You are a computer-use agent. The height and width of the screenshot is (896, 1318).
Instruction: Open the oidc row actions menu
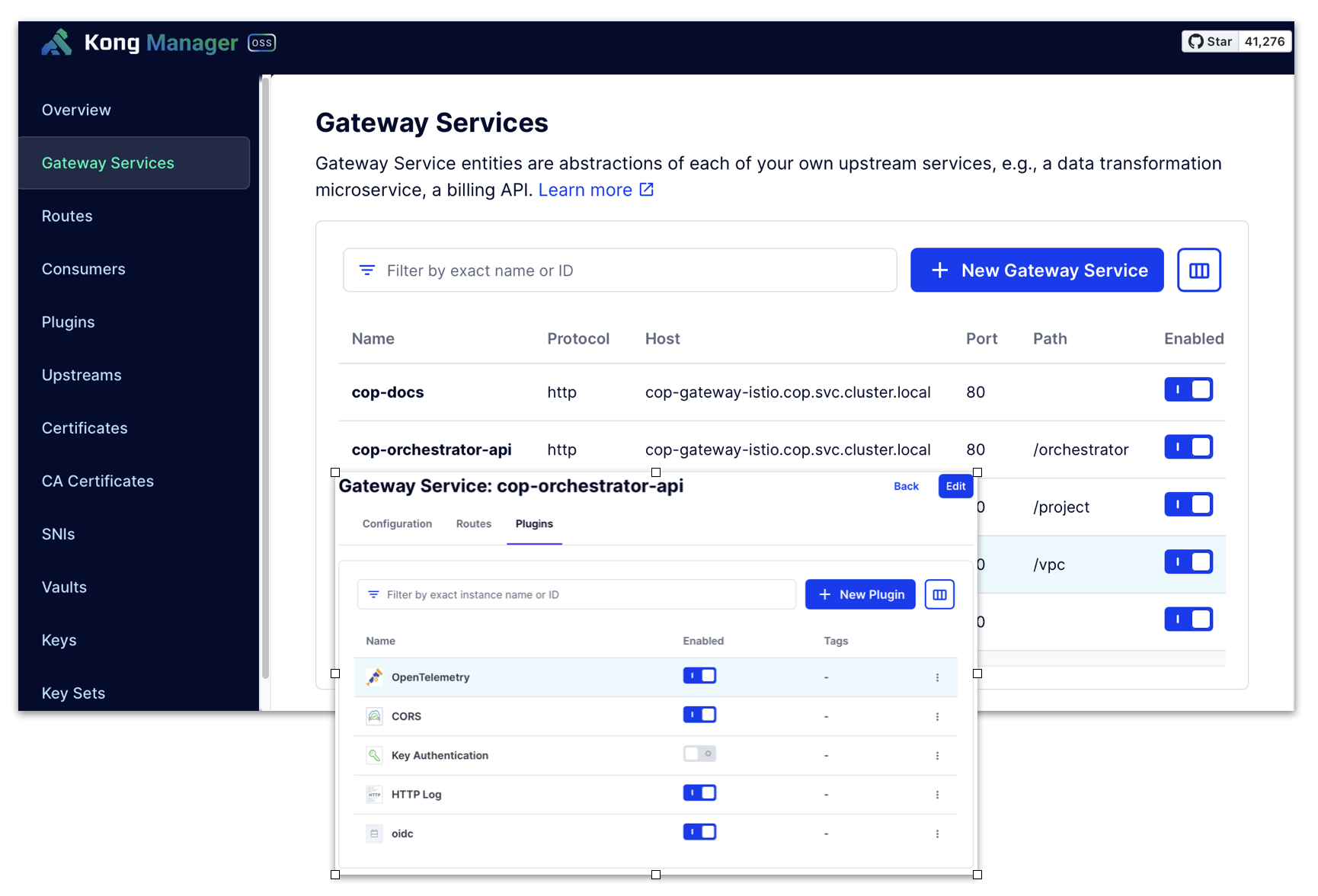938,833
